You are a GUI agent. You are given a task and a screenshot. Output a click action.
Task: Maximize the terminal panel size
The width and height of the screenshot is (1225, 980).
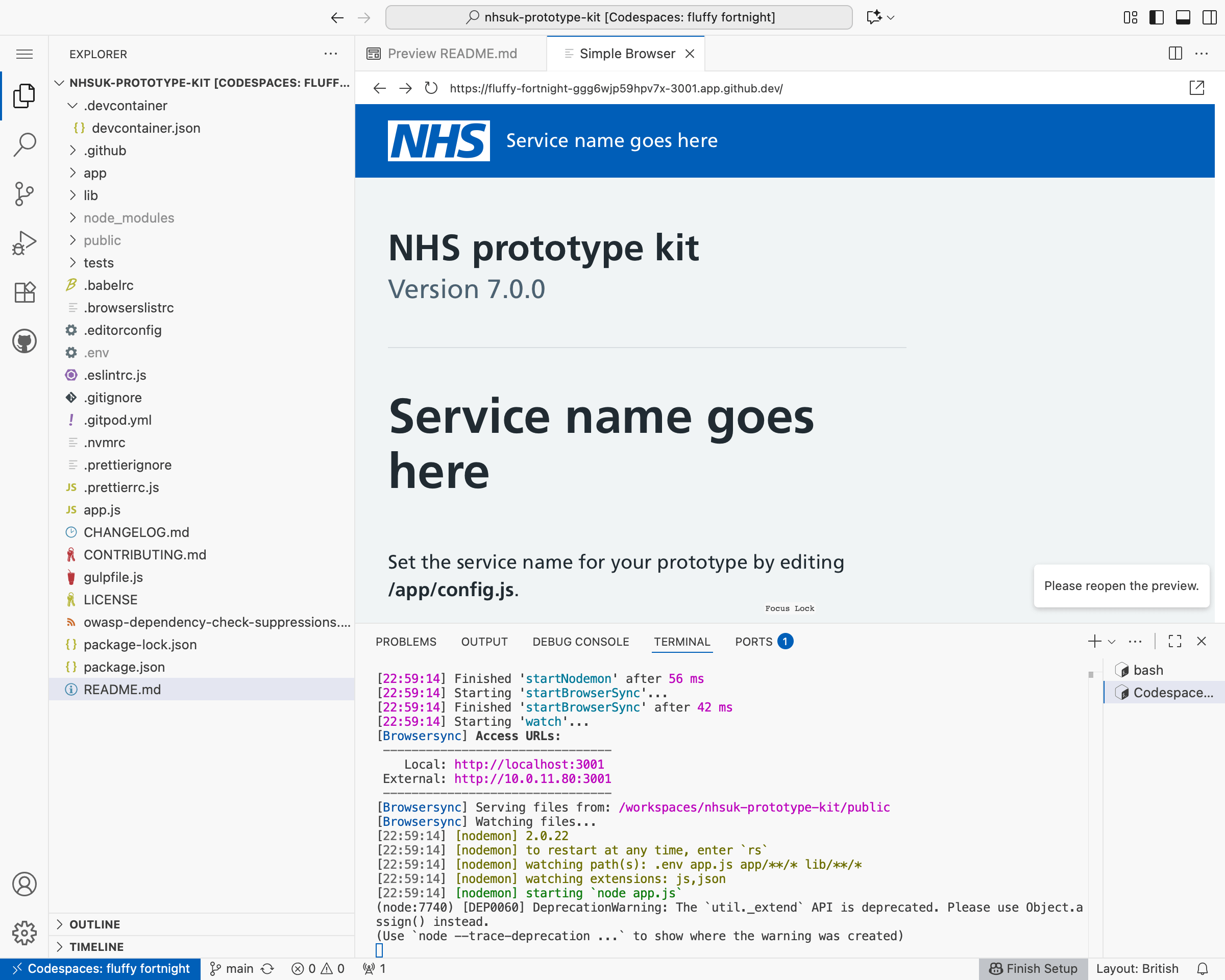point(1174,641)
